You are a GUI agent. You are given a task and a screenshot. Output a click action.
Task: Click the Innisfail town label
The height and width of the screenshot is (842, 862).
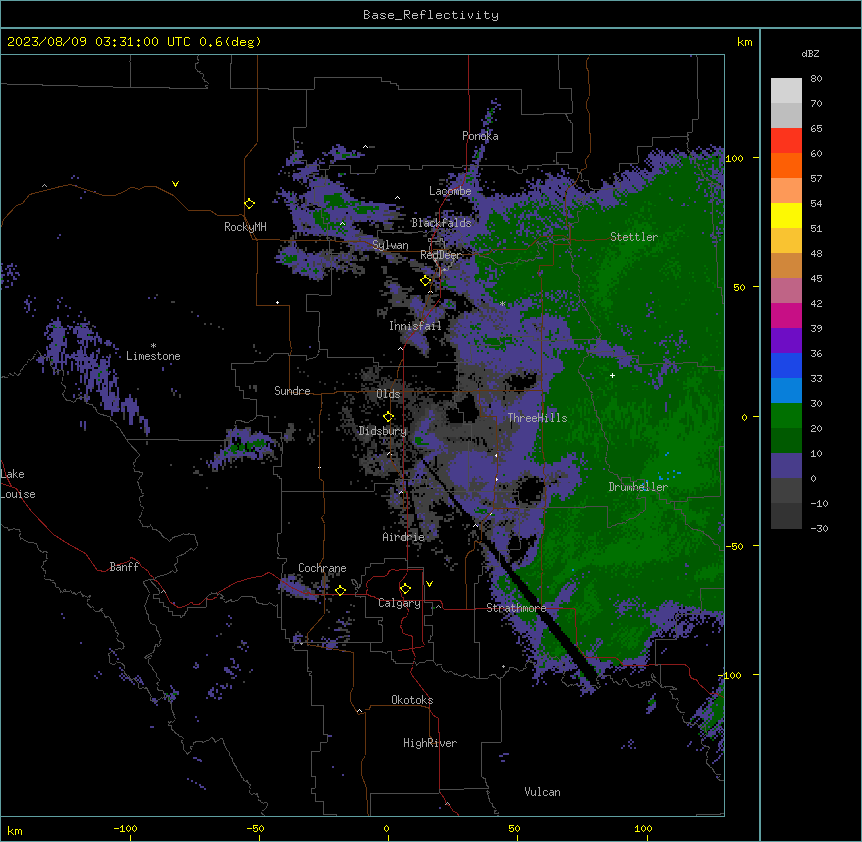[415, 326]
